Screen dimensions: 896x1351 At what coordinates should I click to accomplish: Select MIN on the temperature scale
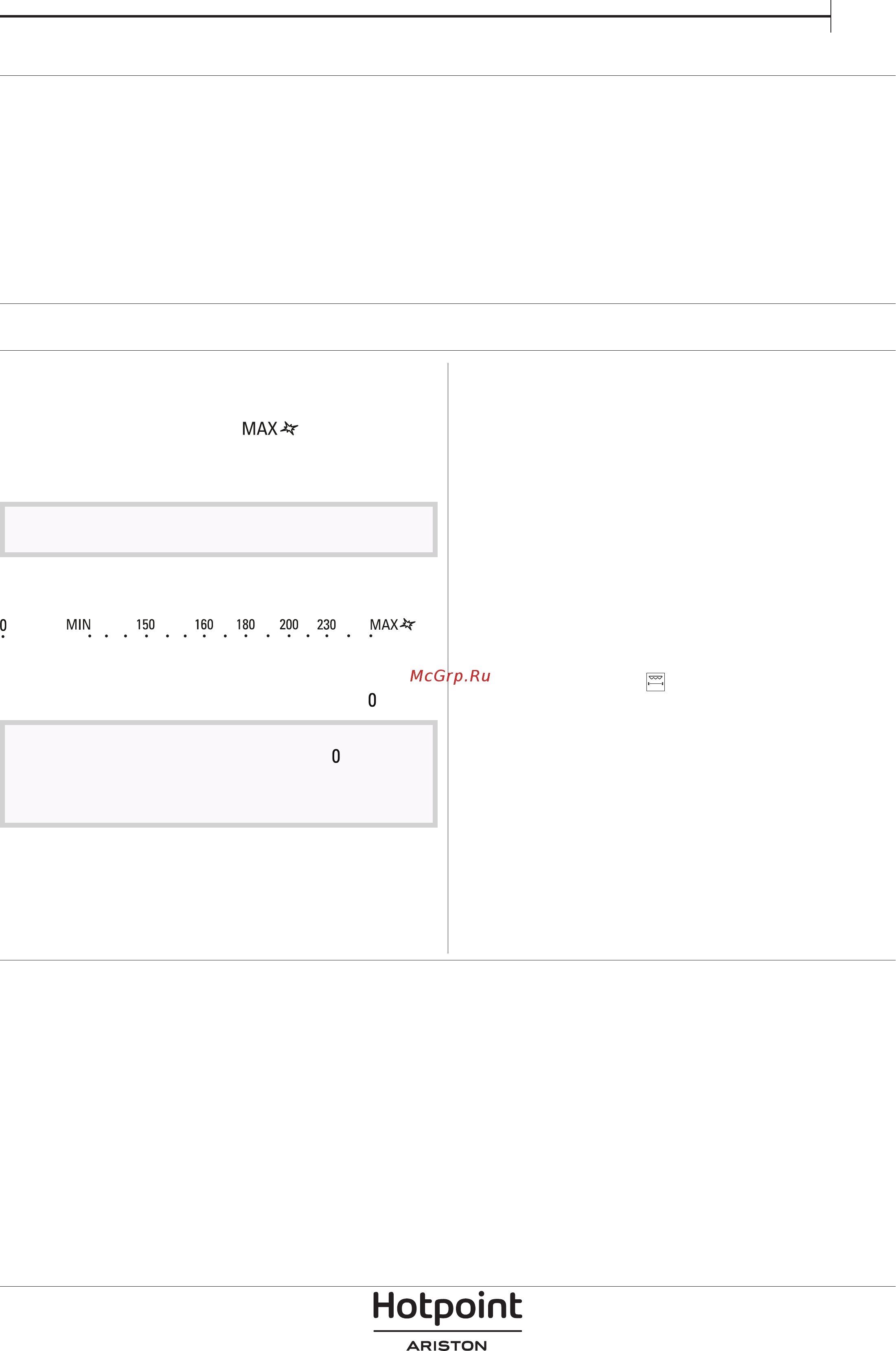pyautogui.click(x=78, y=624)
